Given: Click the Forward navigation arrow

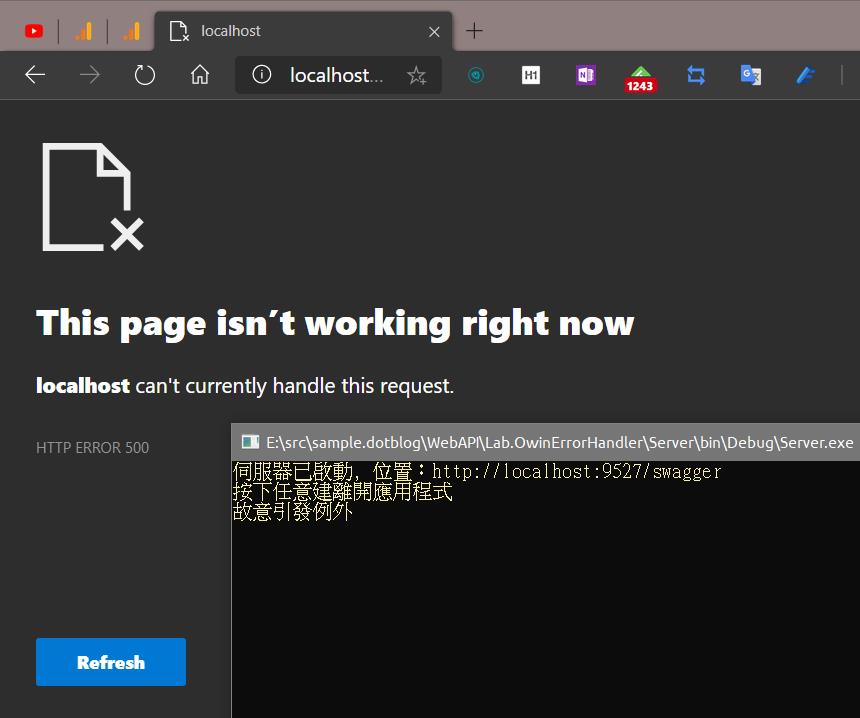Looking at the screenshot, I should point(90,75).
